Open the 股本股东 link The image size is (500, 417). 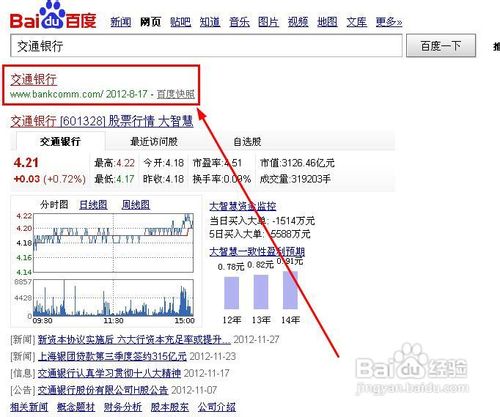(x=170, y=407)
